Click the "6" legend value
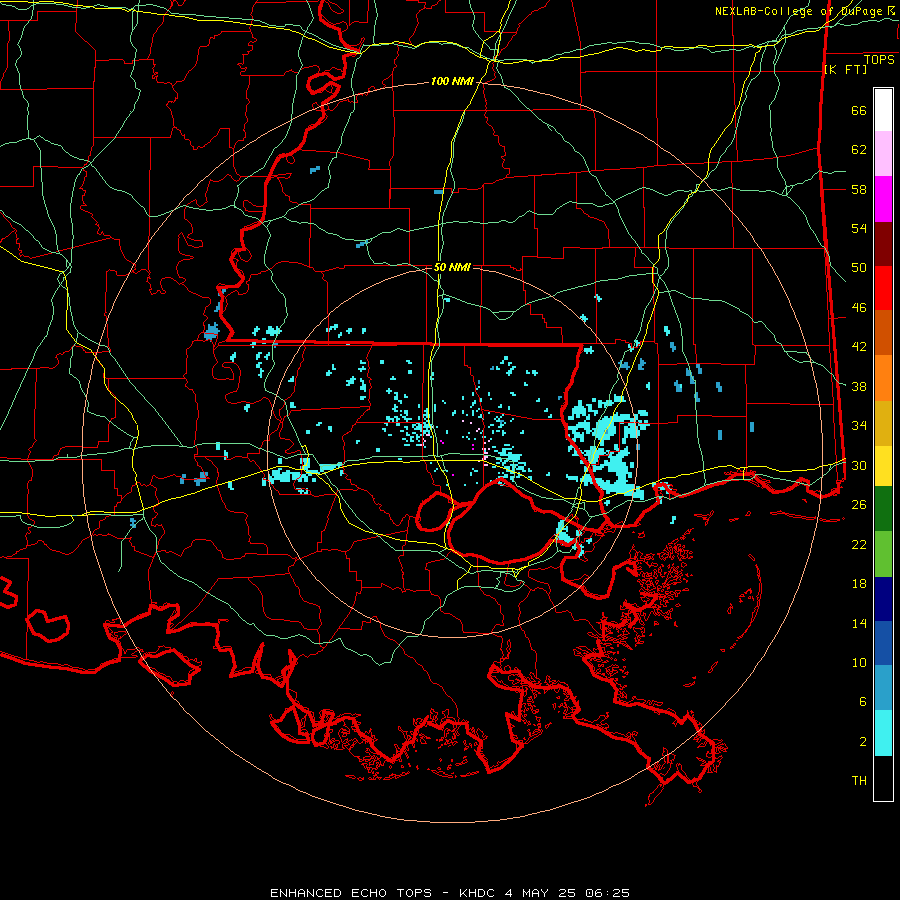 coord(863,702)
